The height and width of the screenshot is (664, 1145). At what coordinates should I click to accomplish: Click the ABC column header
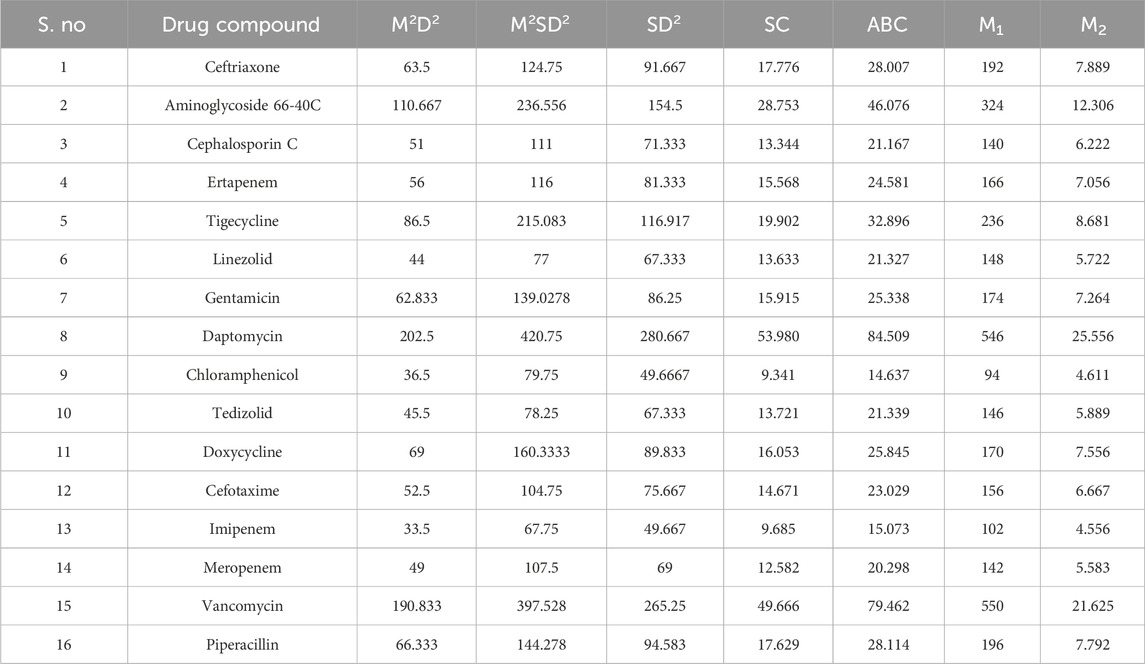point(887,25)
